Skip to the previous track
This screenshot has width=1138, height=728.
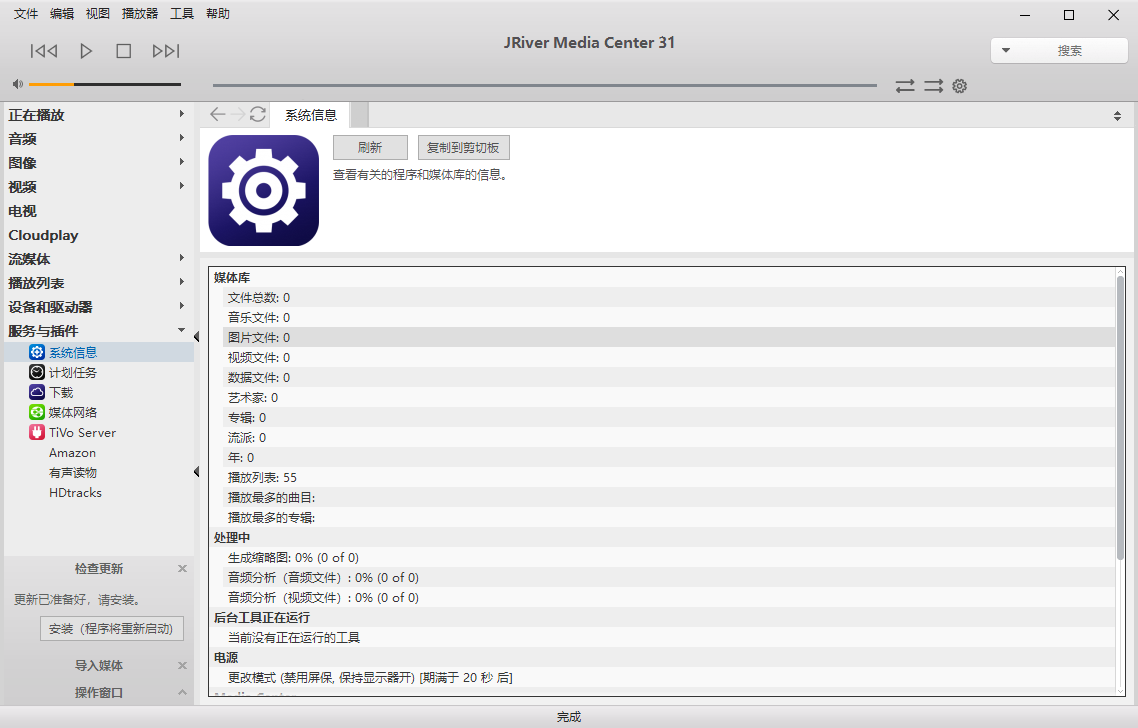(44, 51)
